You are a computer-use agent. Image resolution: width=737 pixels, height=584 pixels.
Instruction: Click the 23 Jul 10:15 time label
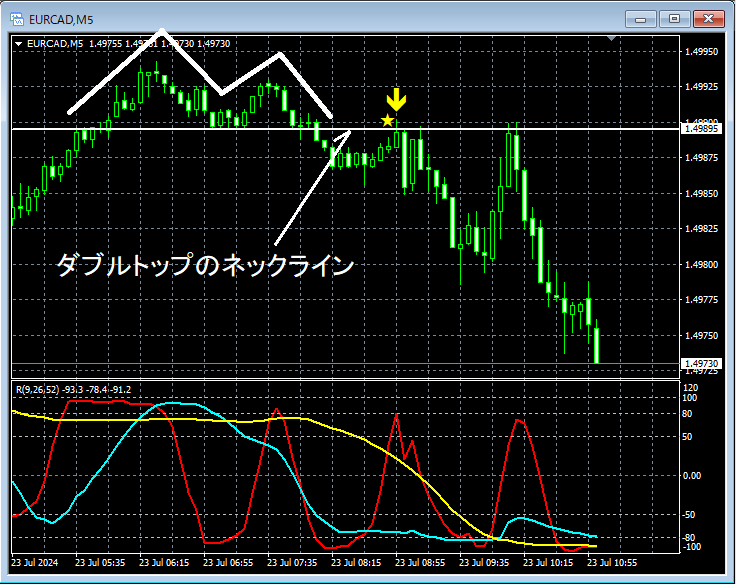coord(548,562)
